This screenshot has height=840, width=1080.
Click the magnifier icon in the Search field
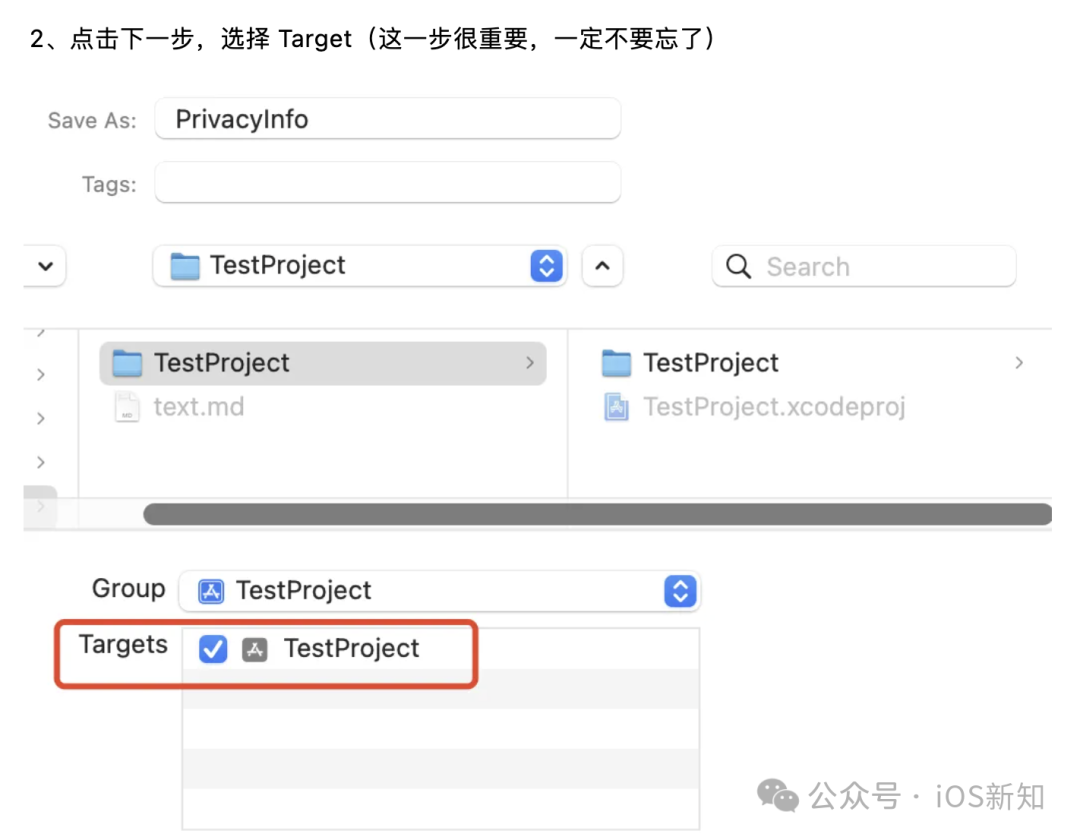point(737,266)
